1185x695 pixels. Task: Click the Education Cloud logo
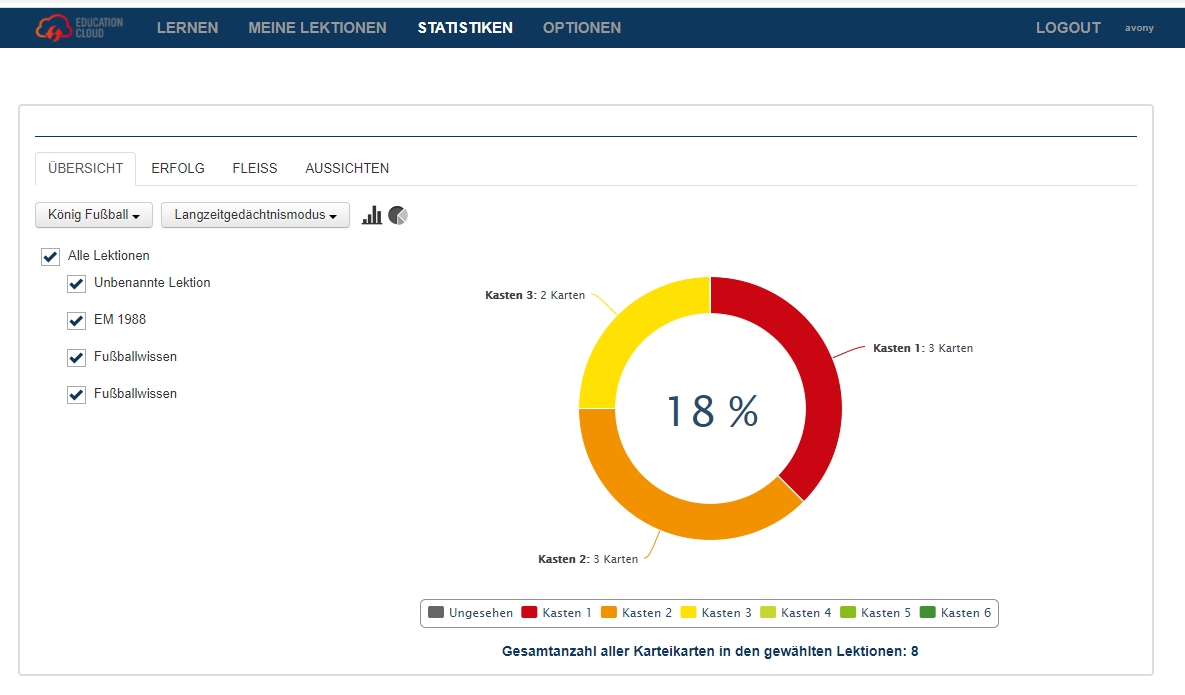coord(80,28)
